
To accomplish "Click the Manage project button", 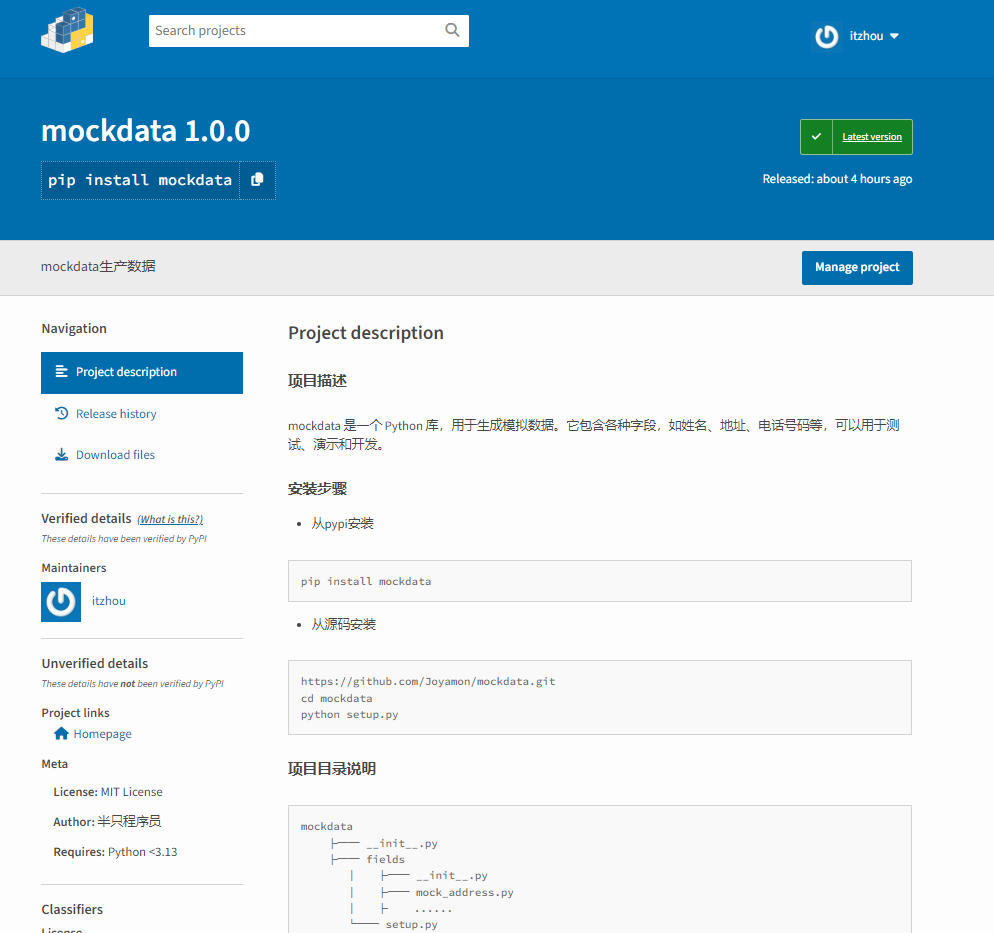I will (x=857, y=267).
